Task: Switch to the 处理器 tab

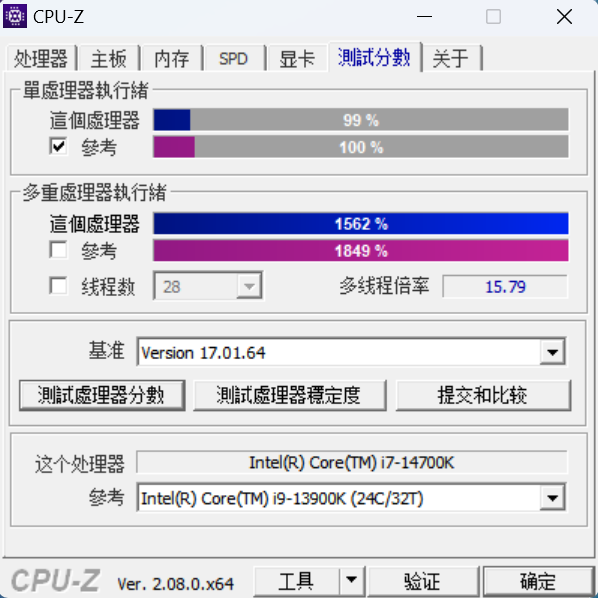Action: click(41, 59)
